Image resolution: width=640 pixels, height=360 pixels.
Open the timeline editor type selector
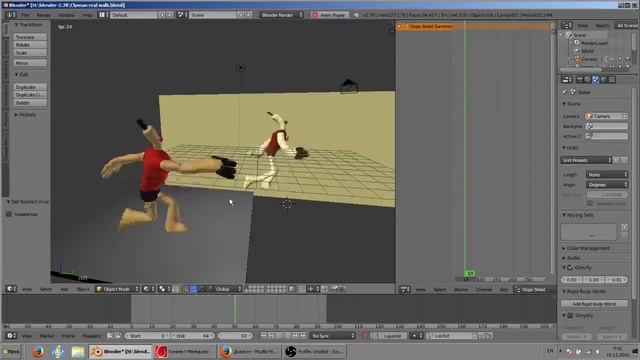(x=11, y=336)
